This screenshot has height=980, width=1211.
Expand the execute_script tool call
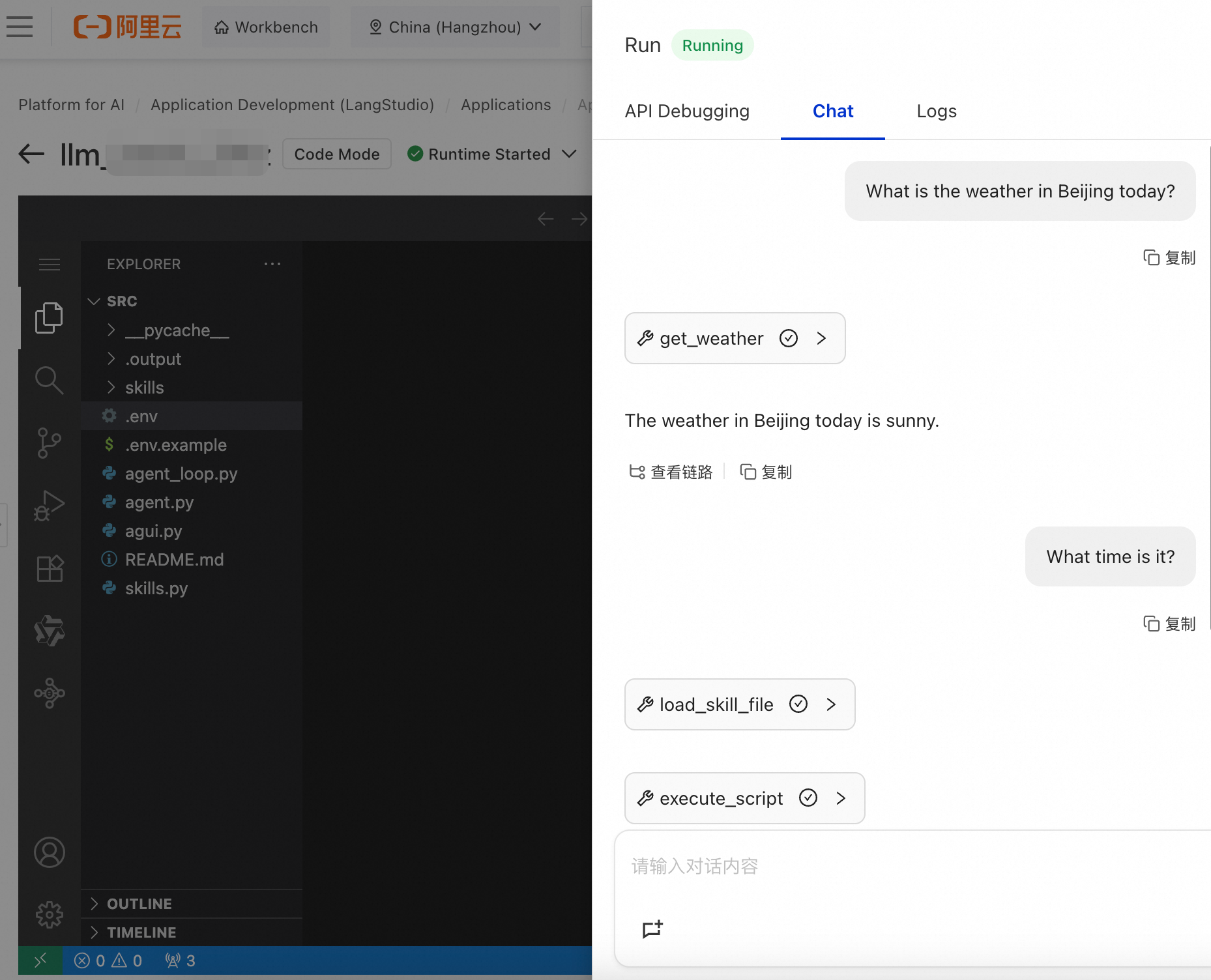pos(745,798)
